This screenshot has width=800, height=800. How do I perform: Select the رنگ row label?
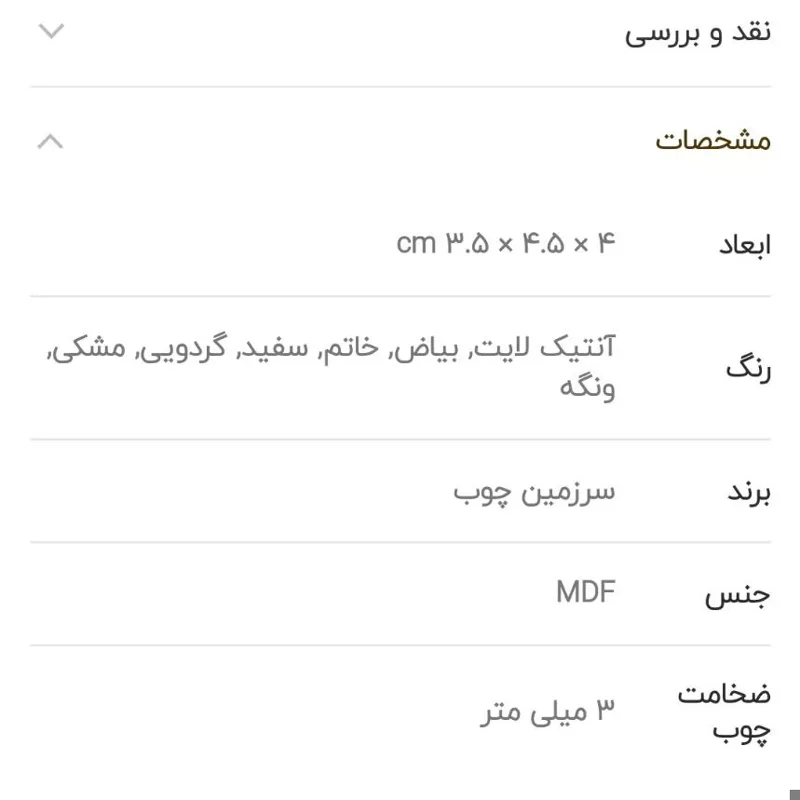click(749, 369)
